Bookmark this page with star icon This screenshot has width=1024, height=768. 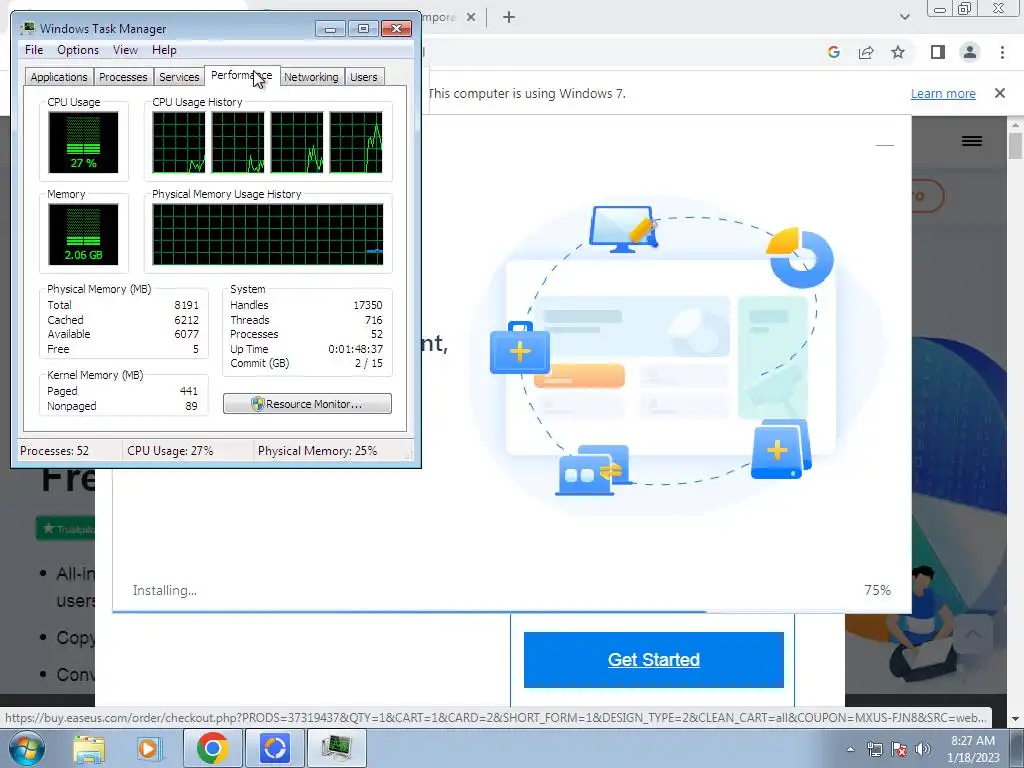898,52
